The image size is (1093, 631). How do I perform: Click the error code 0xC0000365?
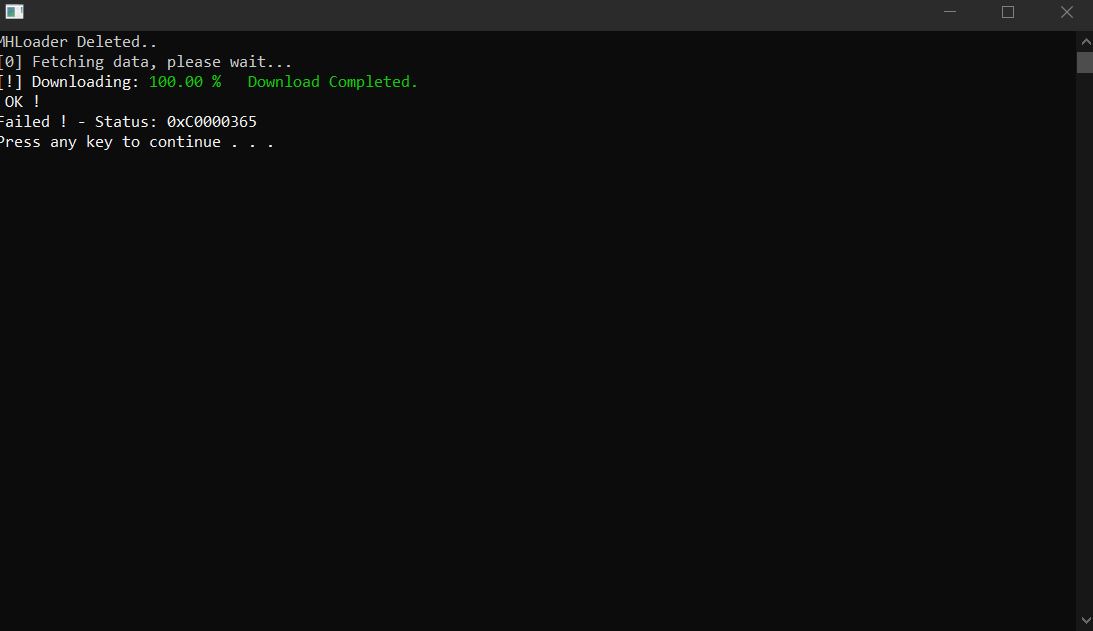point(212,122)
